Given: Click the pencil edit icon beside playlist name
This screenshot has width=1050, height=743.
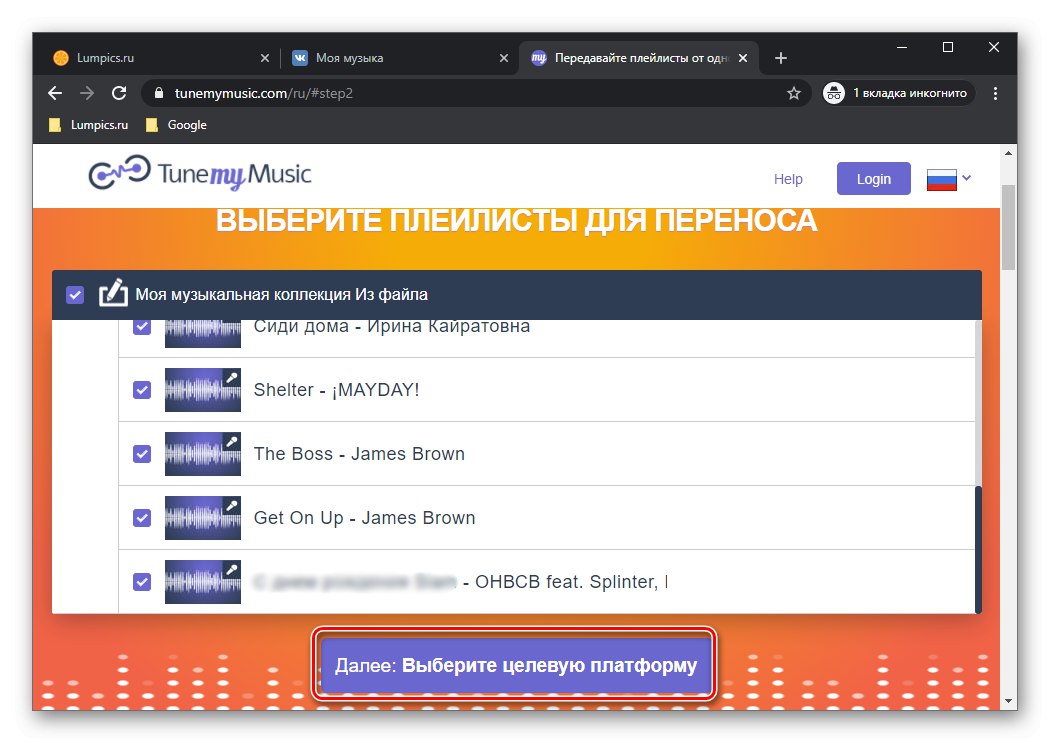Looking at the screenshot, I should (112, 294).
